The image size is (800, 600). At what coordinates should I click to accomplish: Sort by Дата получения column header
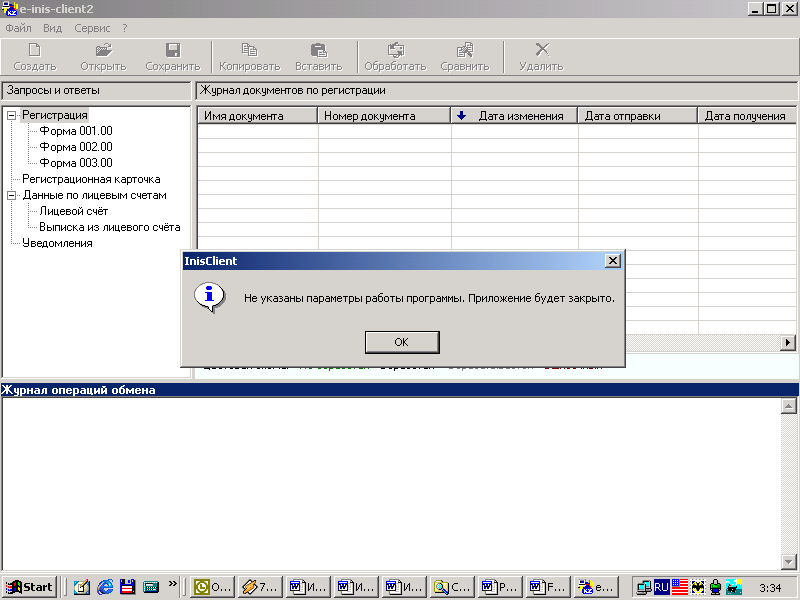(x=747, y=115)
